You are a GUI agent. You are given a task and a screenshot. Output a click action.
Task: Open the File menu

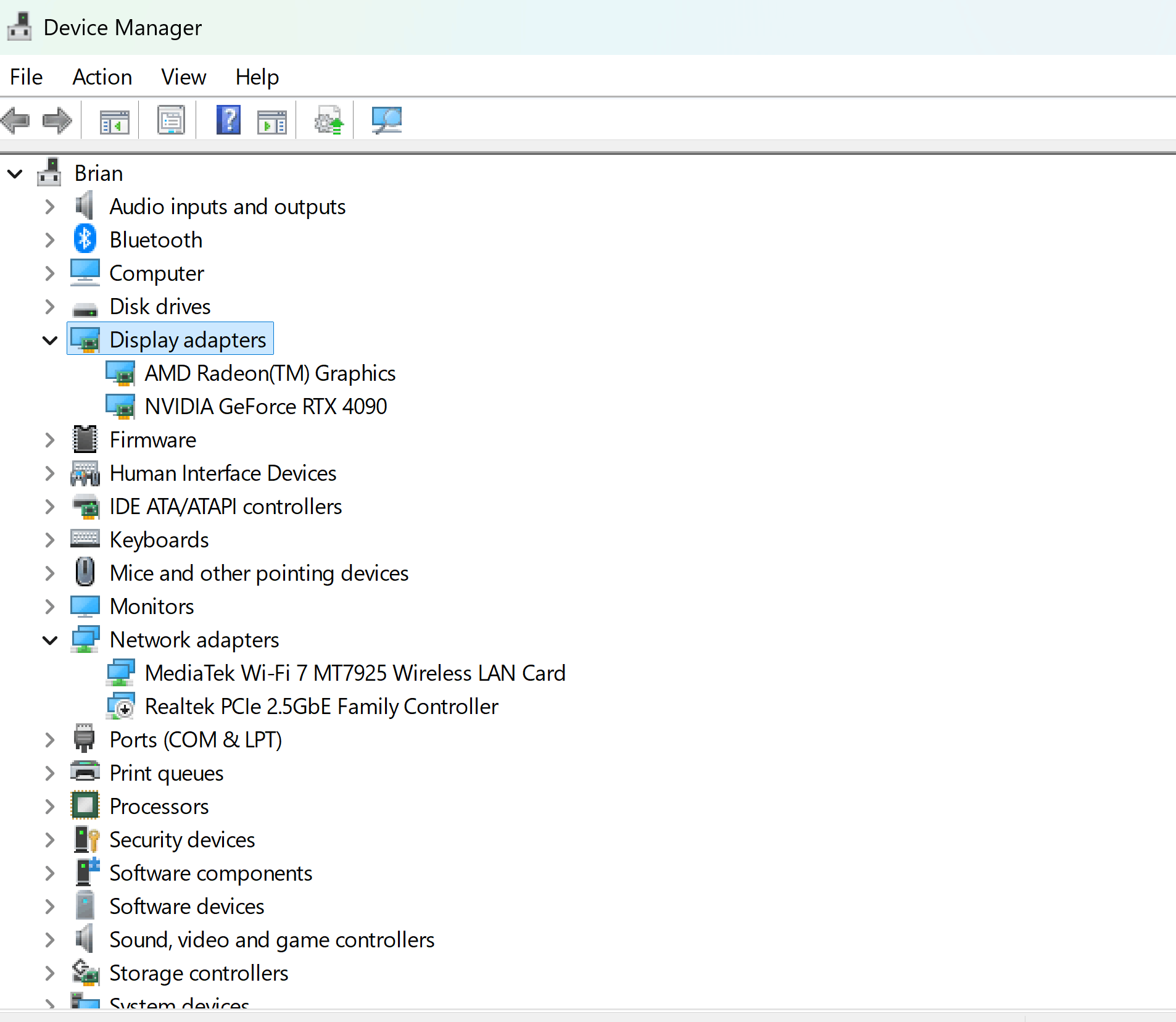coord(27,77)
